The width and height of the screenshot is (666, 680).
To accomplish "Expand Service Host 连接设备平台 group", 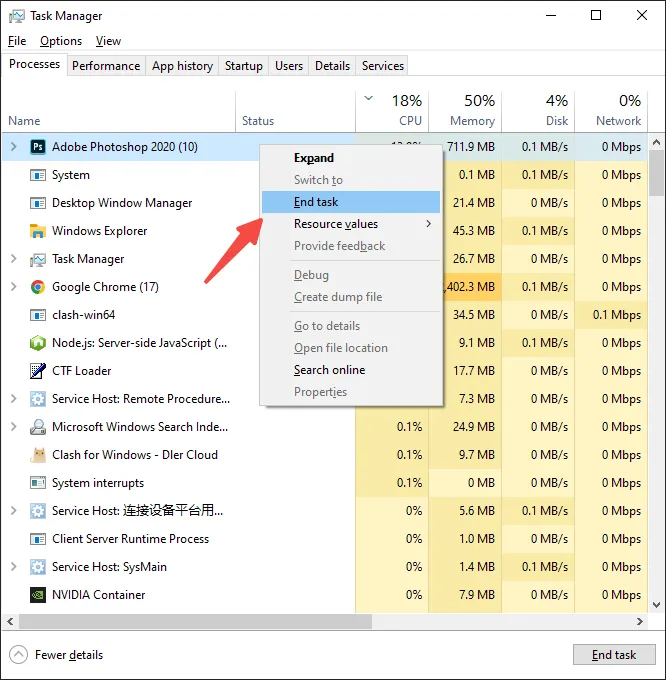I will coord(13,511).
